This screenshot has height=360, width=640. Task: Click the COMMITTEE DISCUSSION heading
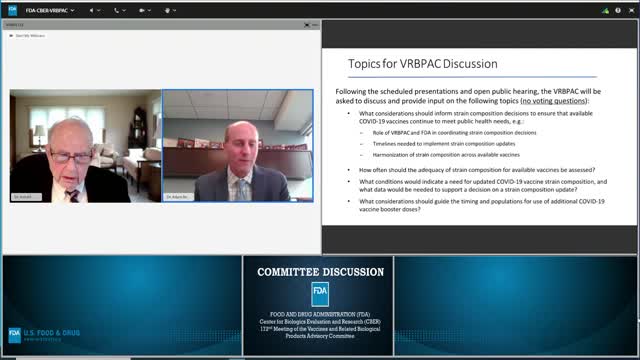[x=320, y=272]
